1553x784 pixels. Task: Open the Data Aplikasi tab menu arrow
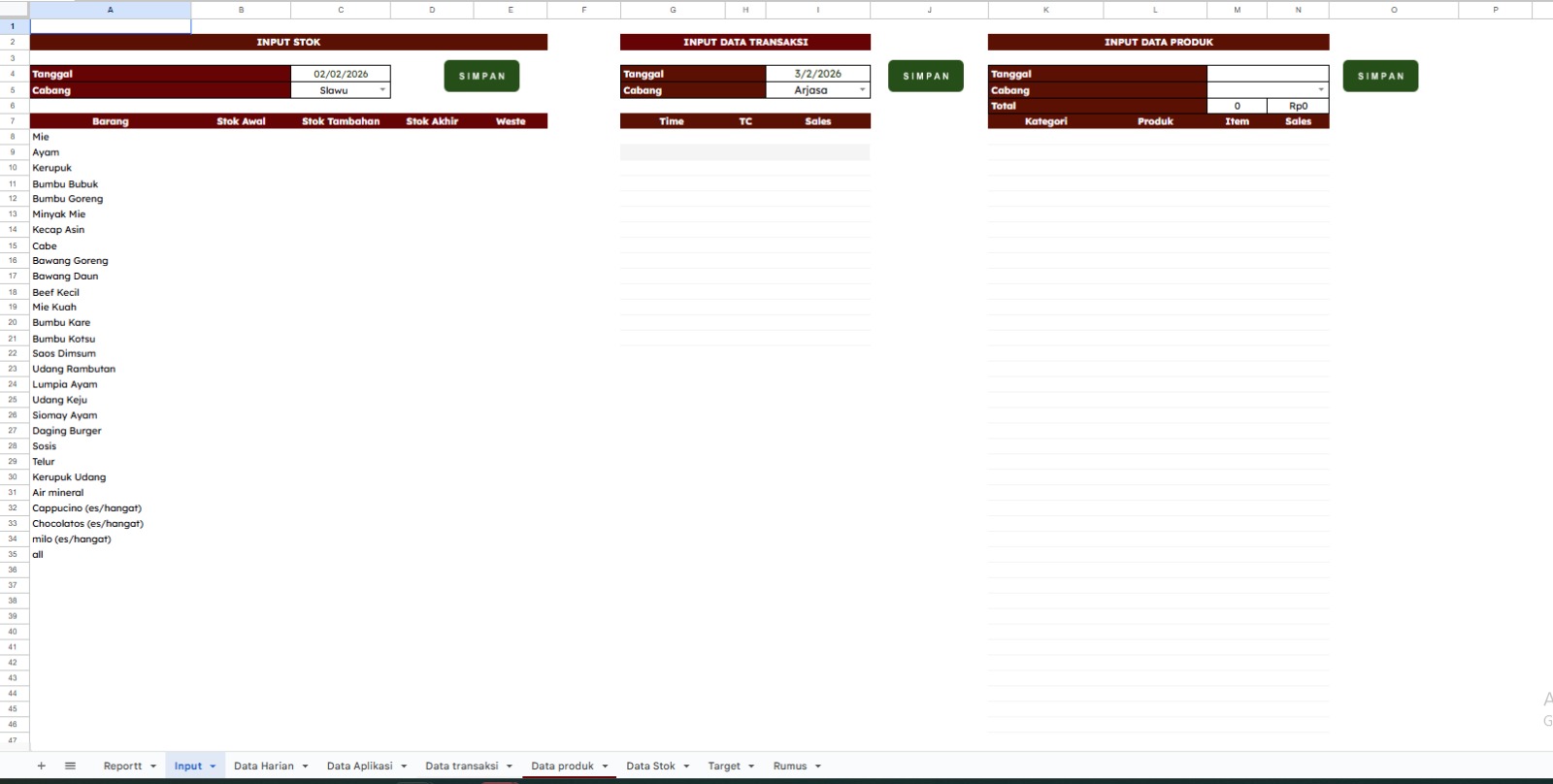tap(404, 767)
